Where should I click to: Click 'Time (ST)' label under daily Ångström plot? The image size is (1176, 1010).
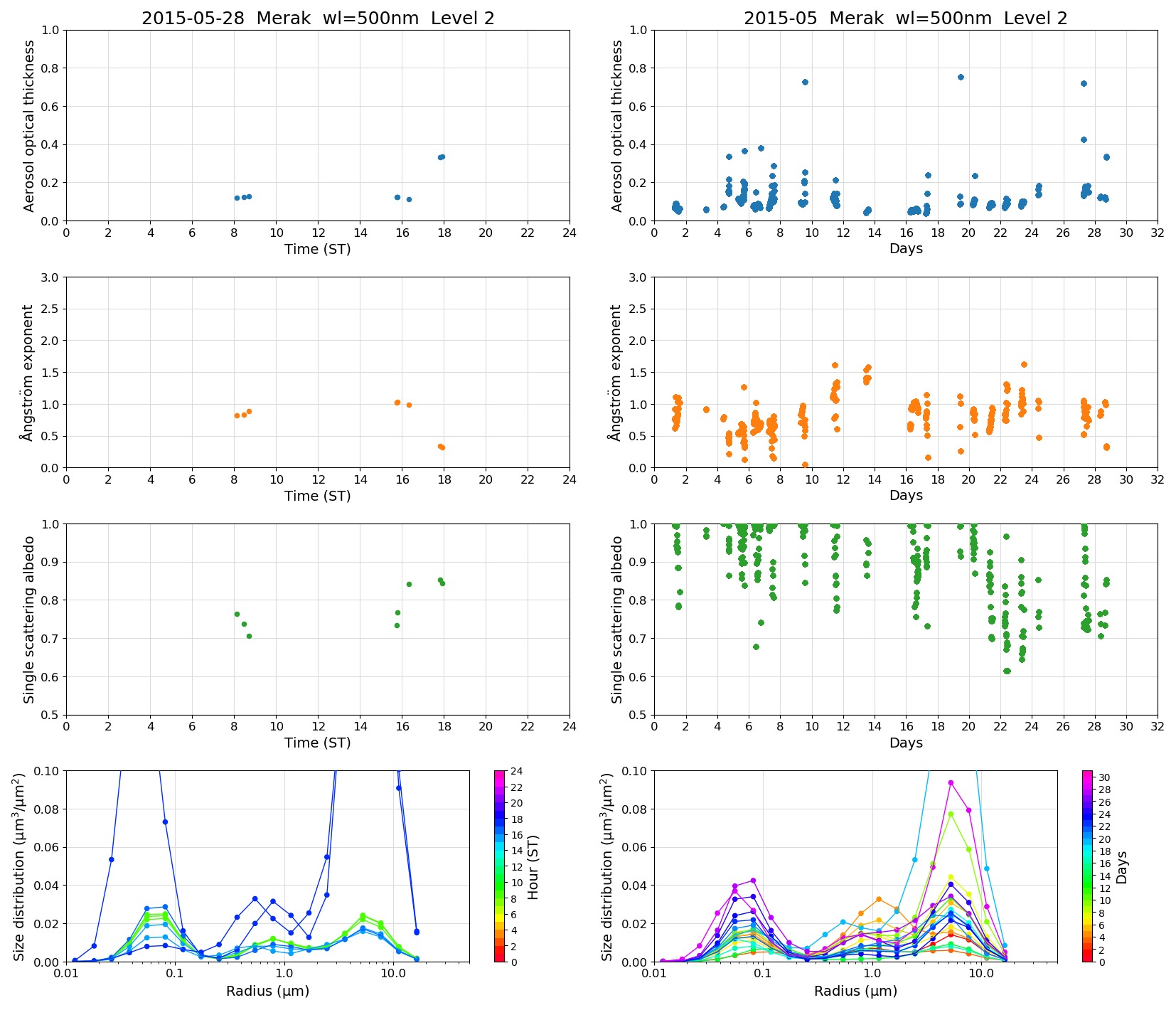(318, 496)
